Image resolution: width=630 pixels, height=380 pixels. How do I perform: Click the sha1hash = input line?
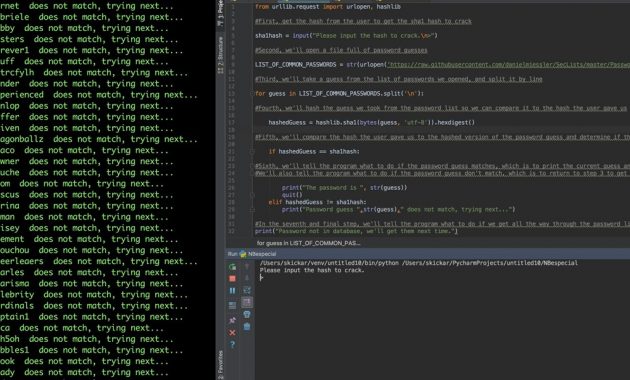coord(346,36)
